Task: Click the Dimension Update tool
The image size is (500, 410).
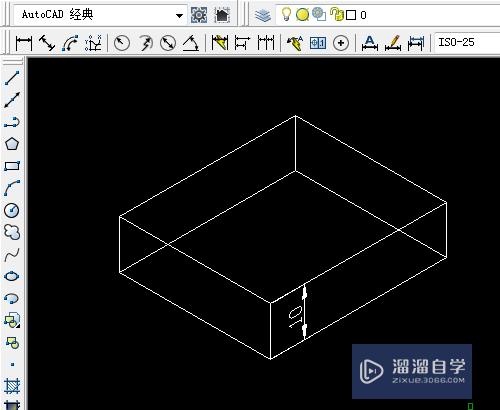Action: point(416,43)
